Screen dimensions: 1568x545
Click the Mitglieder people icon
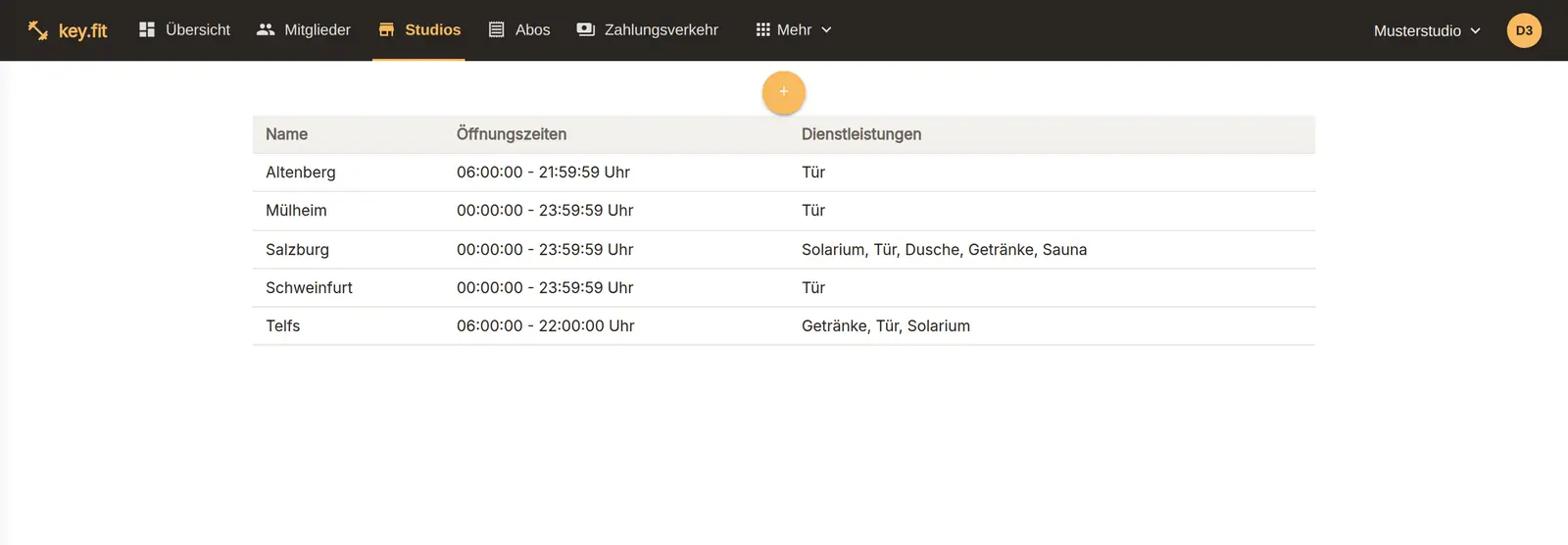click(266, 29)
